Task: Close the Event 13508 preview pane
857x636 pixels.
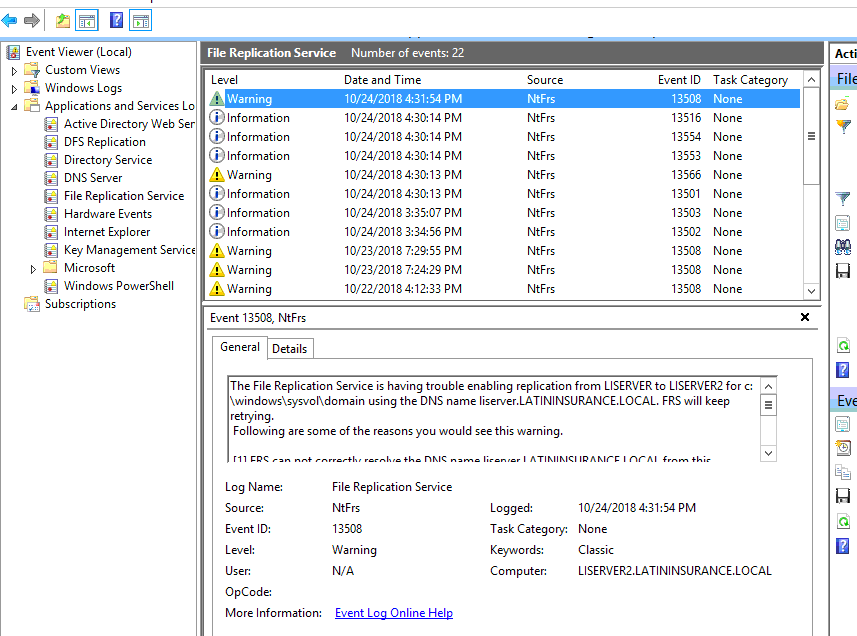Action: pyautogui.click(x=805, y=317)
